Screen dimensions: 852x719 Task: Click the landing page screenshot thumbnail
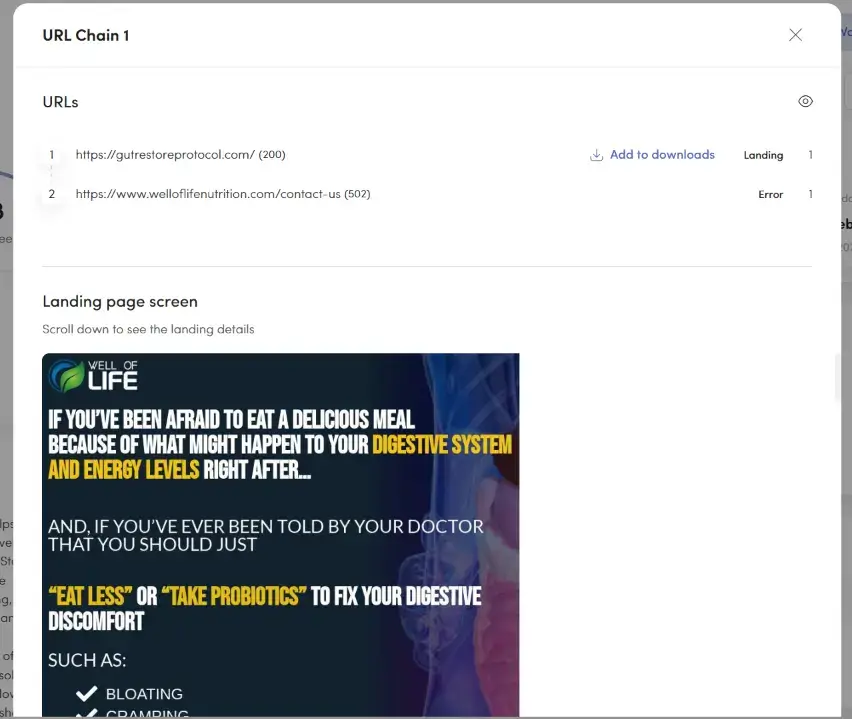pyautogui.click(x=281, y=535)
